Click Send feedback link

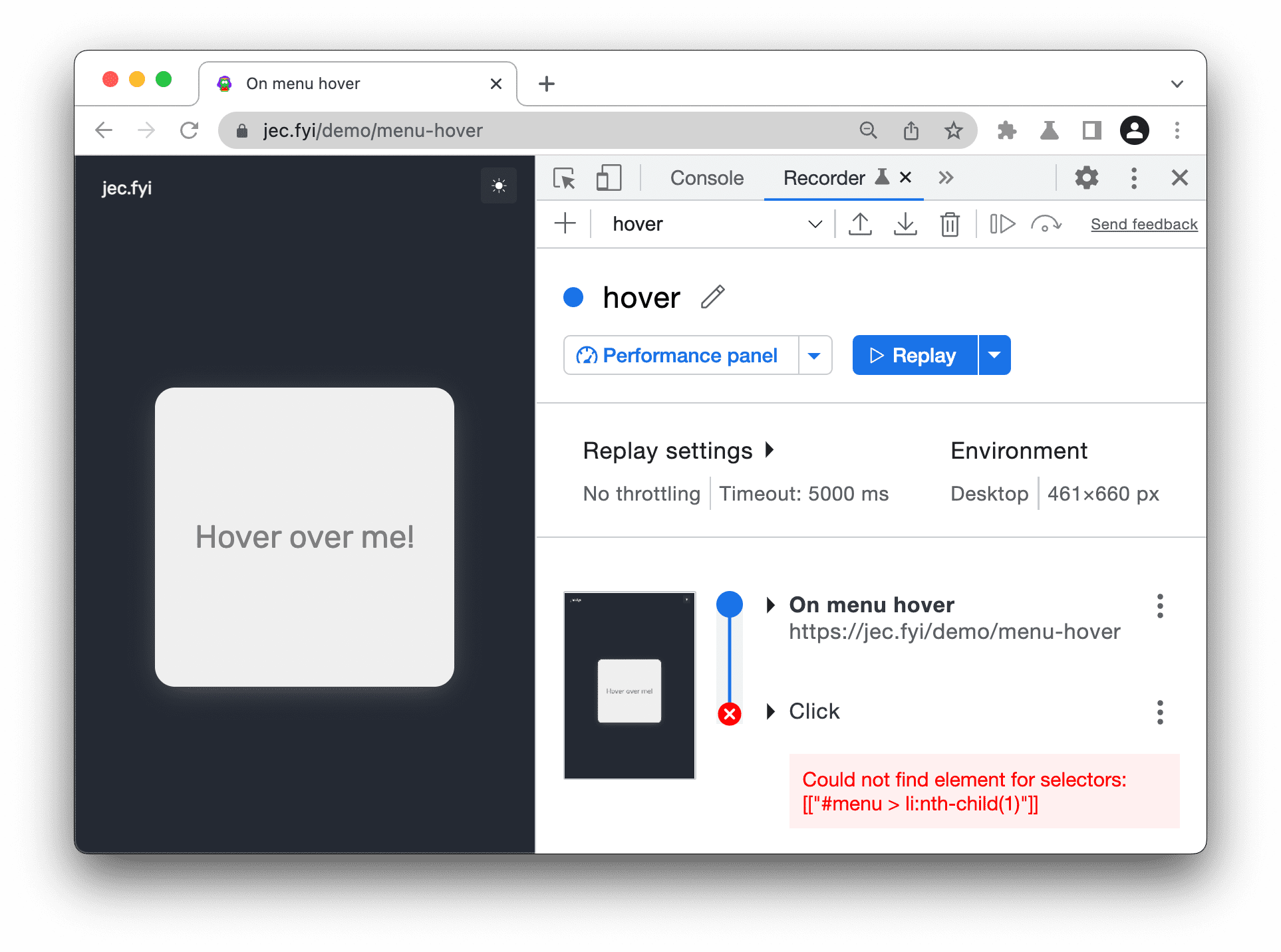point(1145,223)
